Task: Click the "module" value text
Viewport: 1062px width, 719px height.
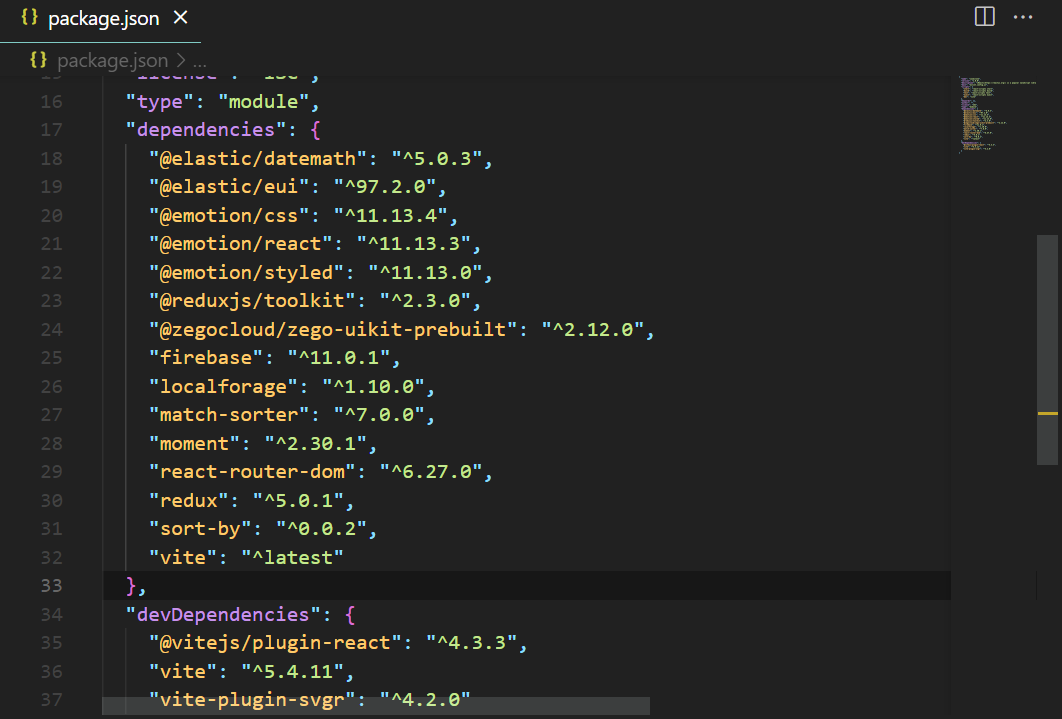Action: pos(263,102)
